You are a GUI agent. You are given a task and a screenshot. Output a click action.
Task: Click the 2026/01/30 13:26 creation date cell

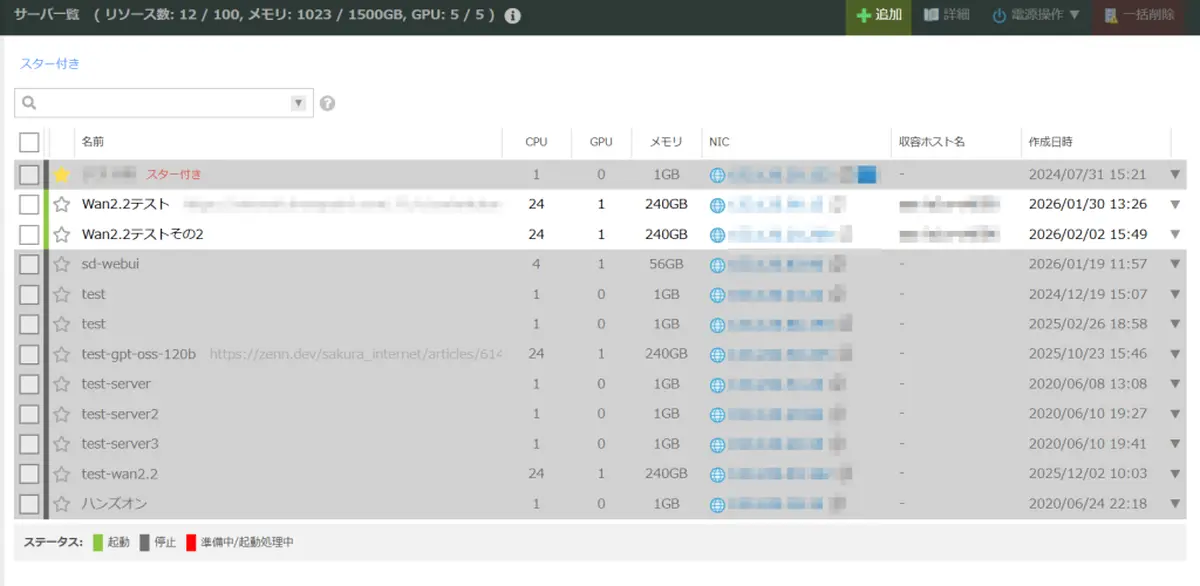(x=1088, y=205)
